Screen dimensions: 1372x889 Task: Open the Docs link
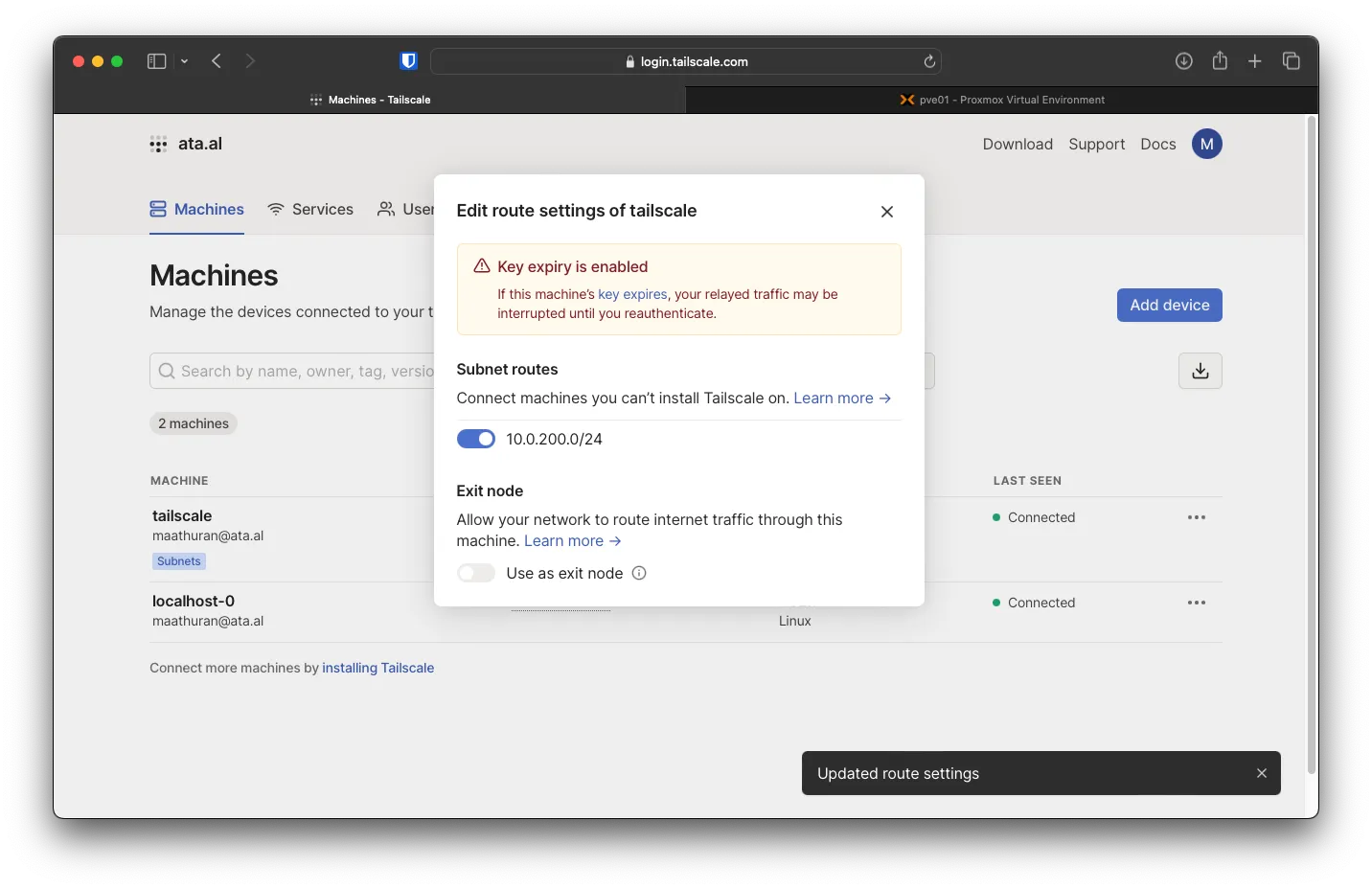pos(1157,144)
